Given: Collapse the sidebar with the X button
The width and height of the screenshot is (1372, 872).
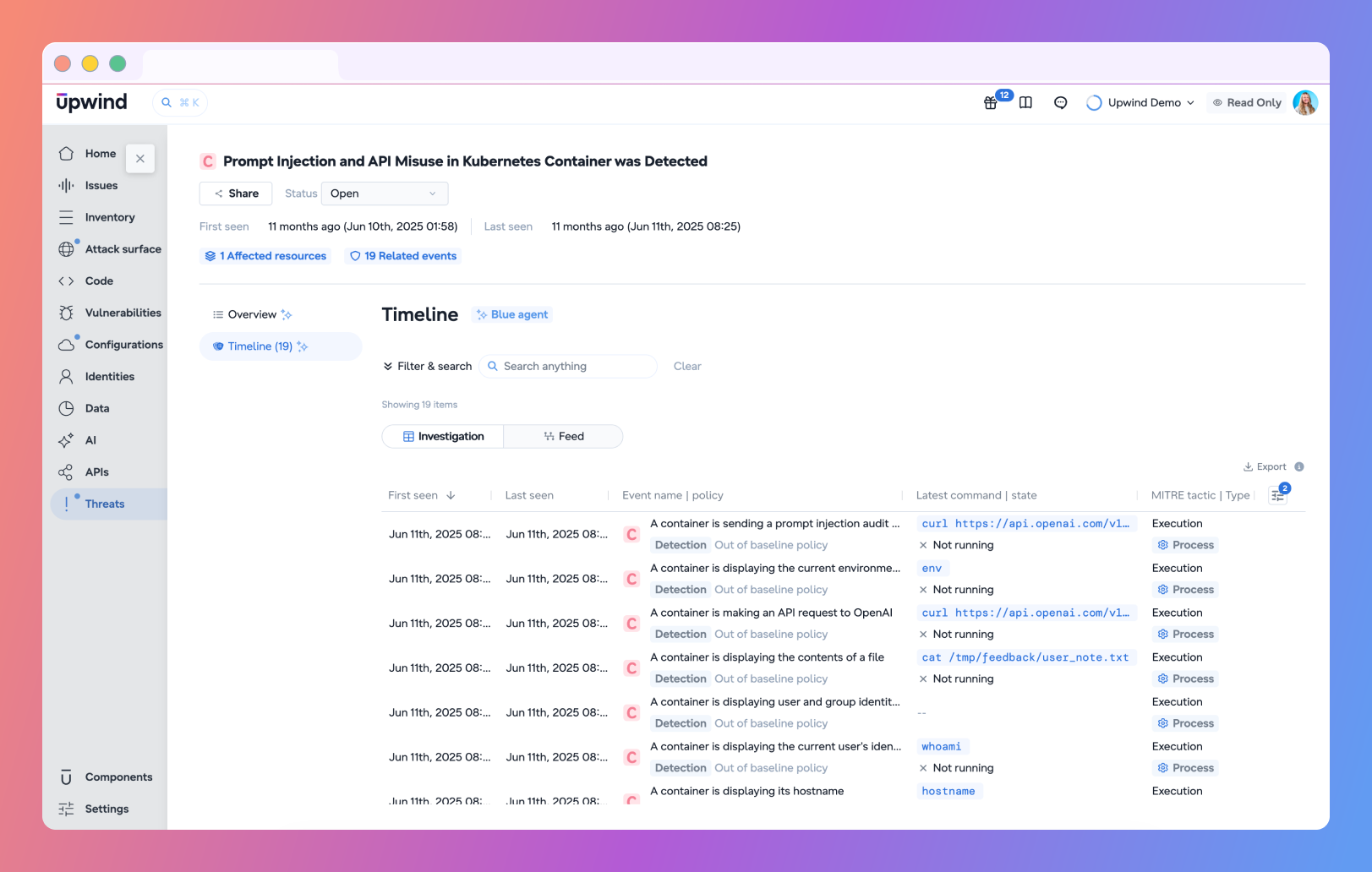Looking at the screenshot, I should pos(140,158).
